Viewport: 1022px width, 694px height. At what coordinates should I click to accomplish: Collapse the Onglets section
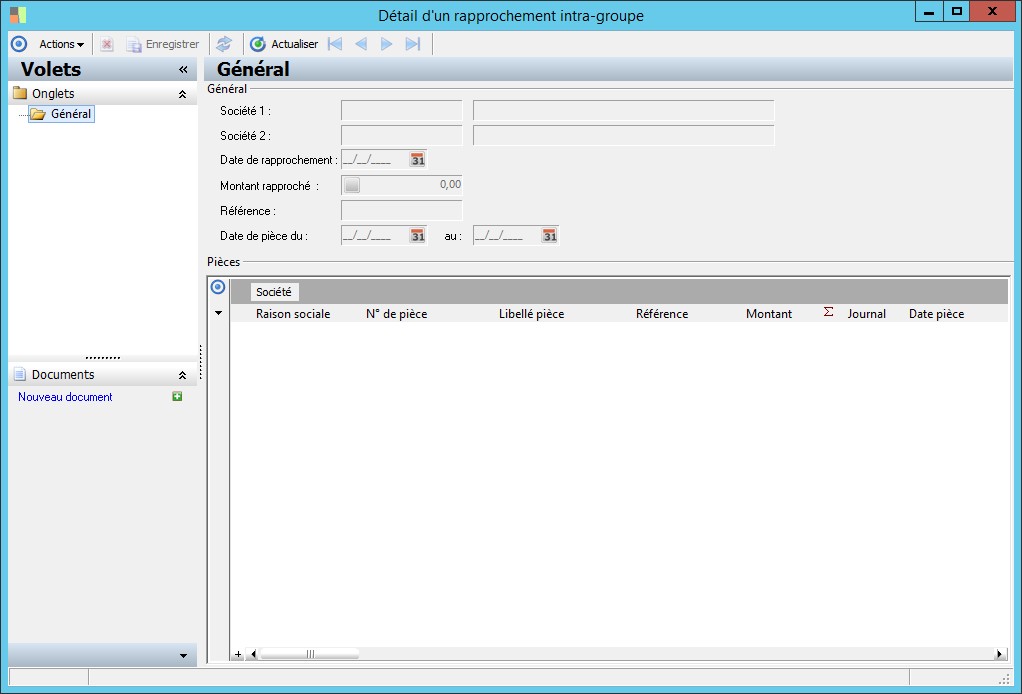182,94
